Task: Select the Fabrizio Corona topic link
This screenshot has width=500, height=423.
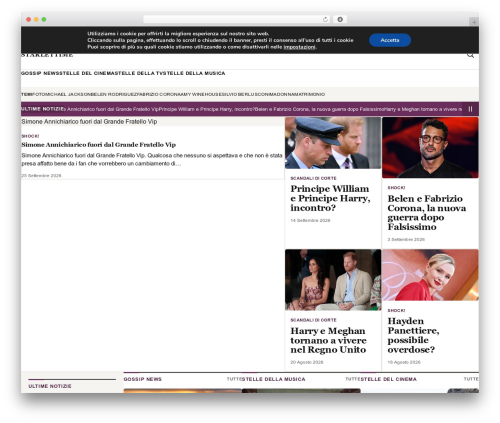Action: [158, 94]
